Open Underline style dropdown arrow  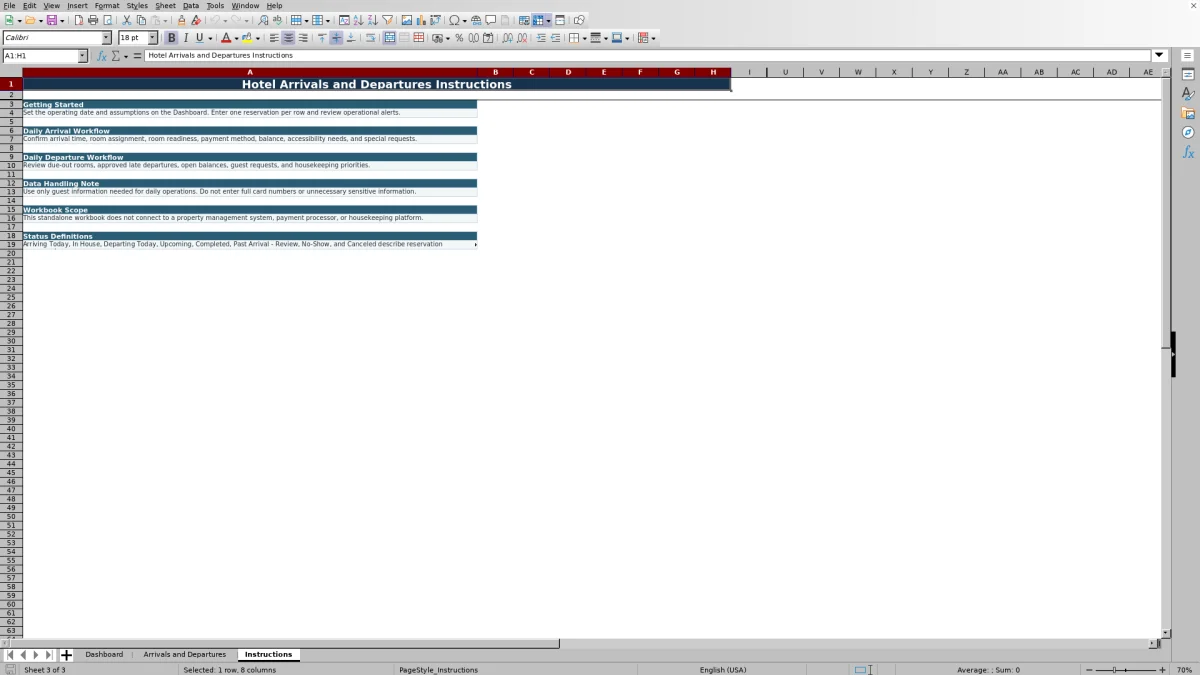[210, 39]
